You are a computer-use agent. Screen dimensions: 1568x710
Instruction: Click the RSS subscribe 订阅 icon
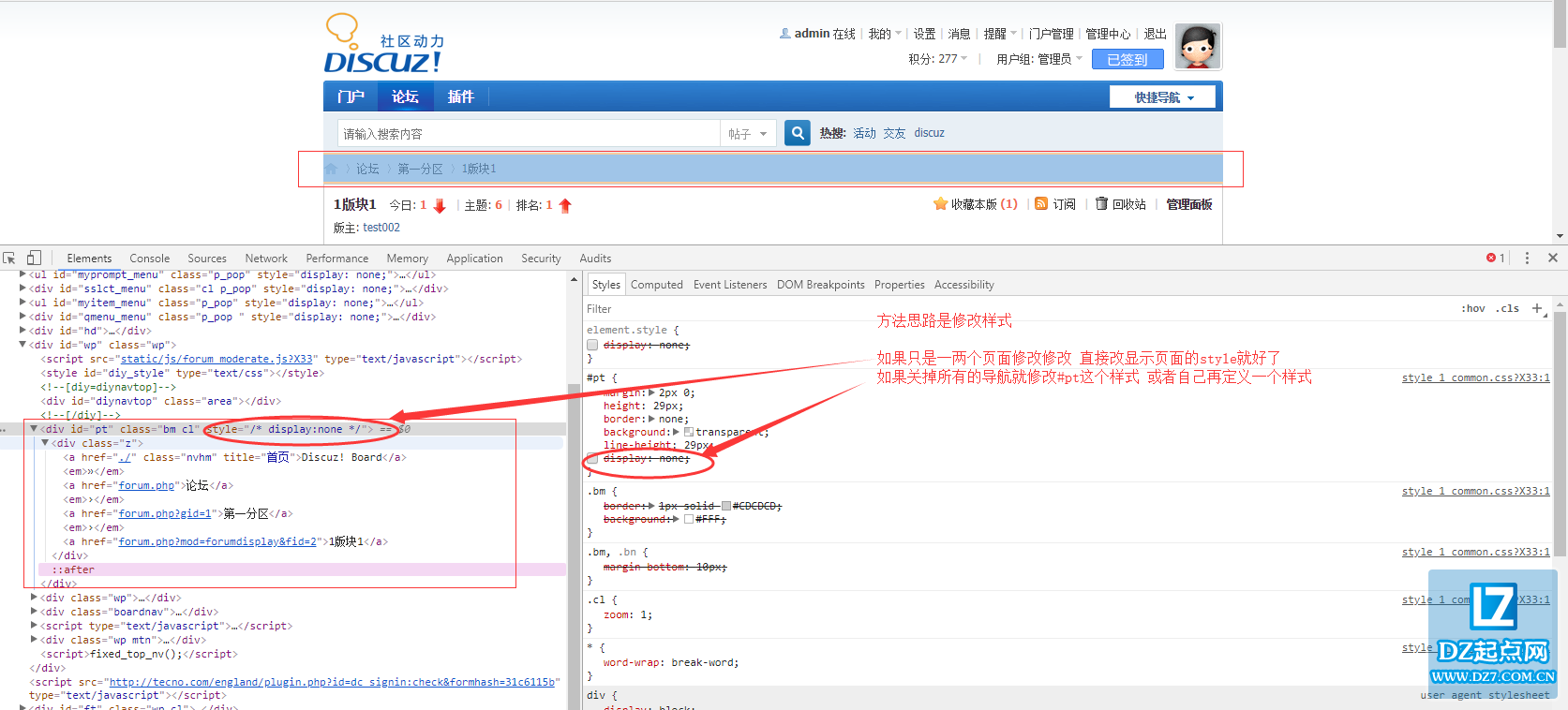(x=1041, y=203)
